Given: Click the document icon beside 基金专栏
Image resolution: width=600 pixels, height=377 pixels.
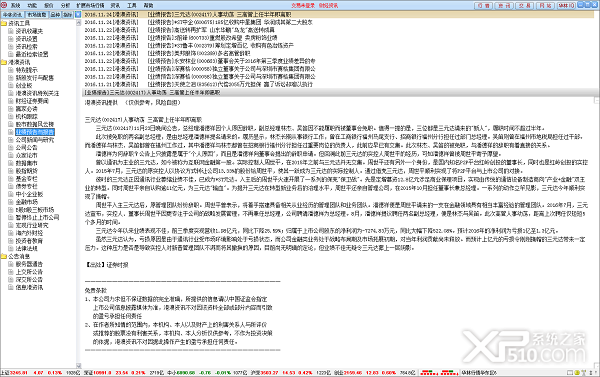Looking at the screenshot, I should [11, 178].
